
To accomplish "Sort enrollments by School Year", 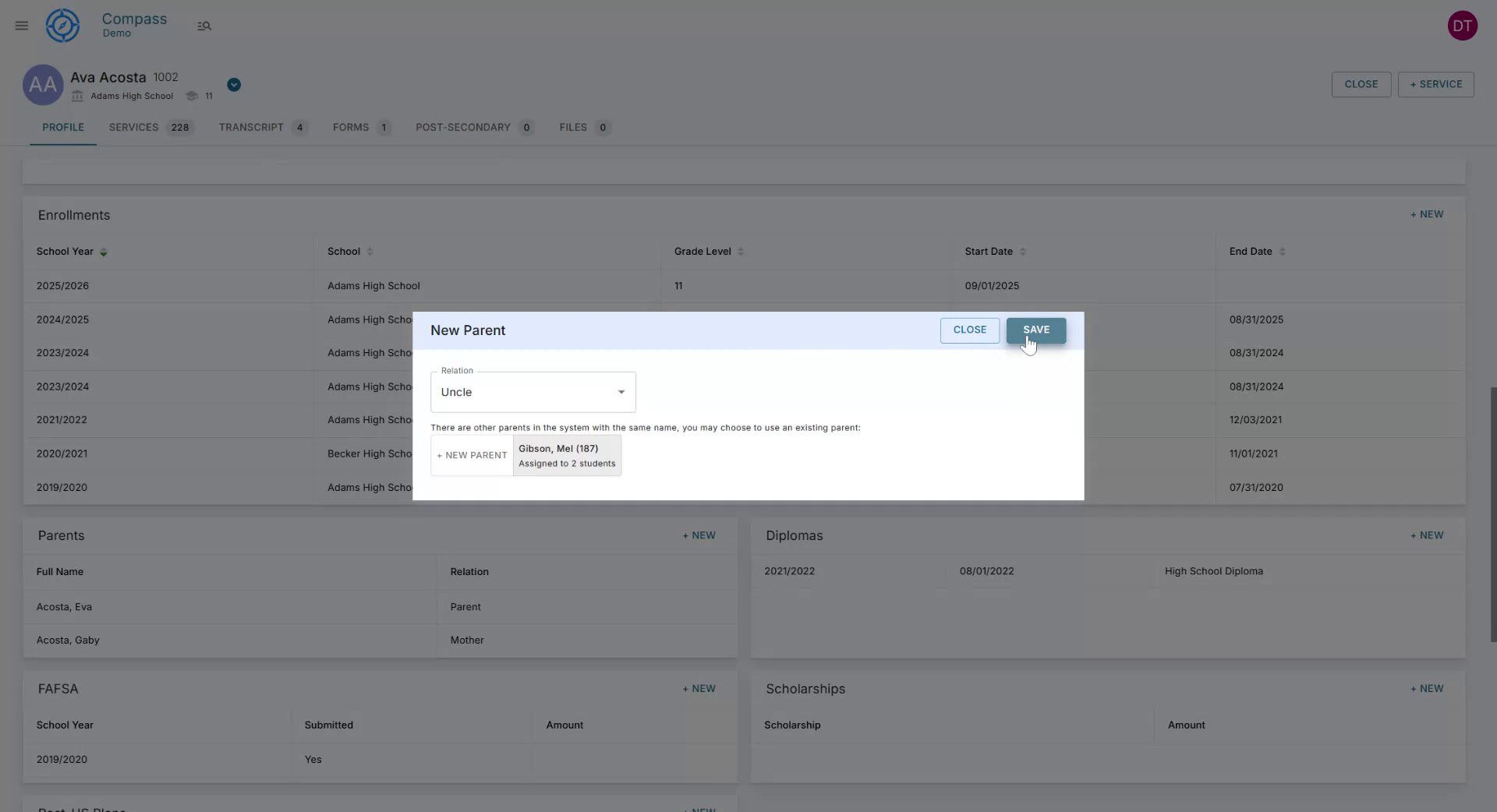I will tap(103, 252).
